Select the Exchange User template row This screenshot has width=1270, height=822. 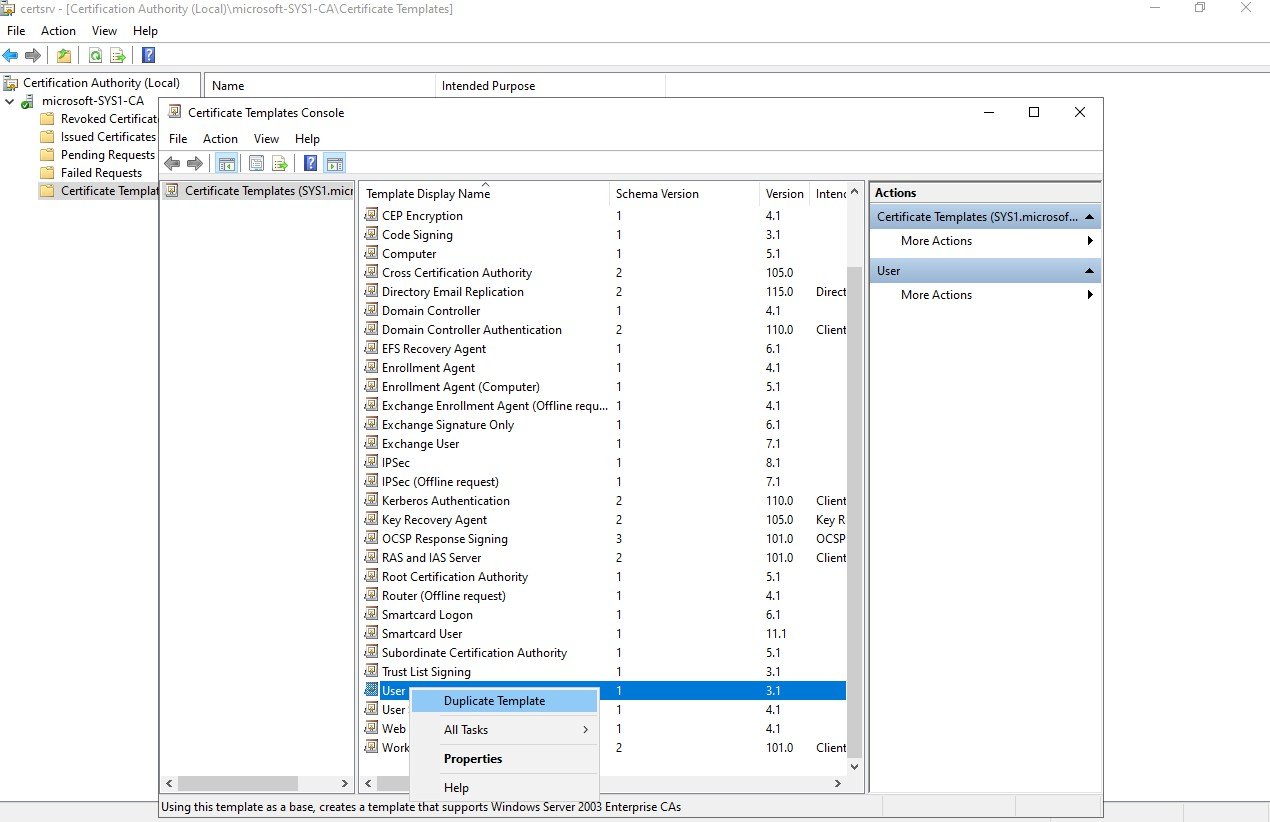[604, 443]
